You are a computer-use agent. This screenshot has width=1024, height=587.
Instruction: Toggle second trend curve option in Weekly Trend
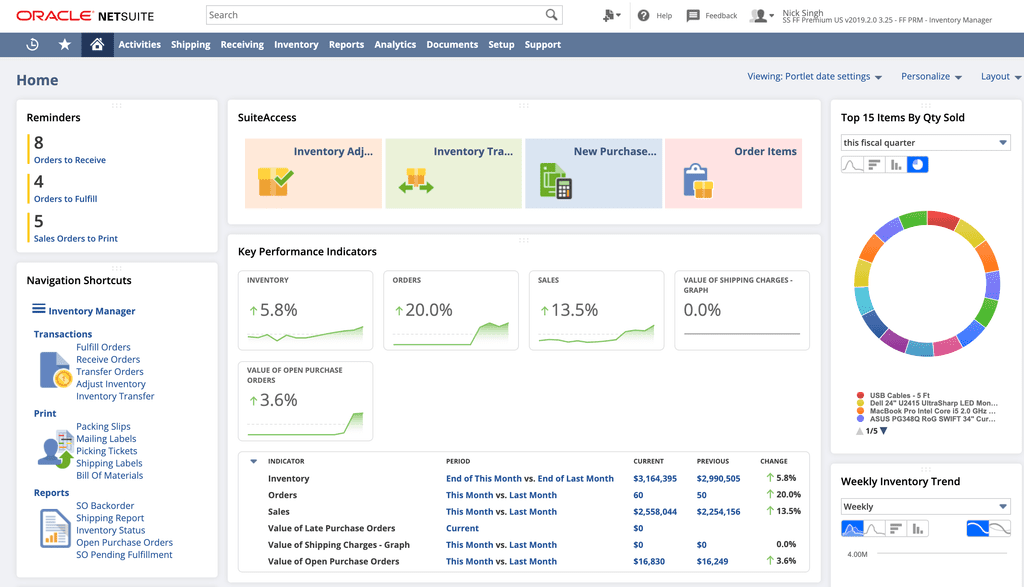(x=1000, y=528)
